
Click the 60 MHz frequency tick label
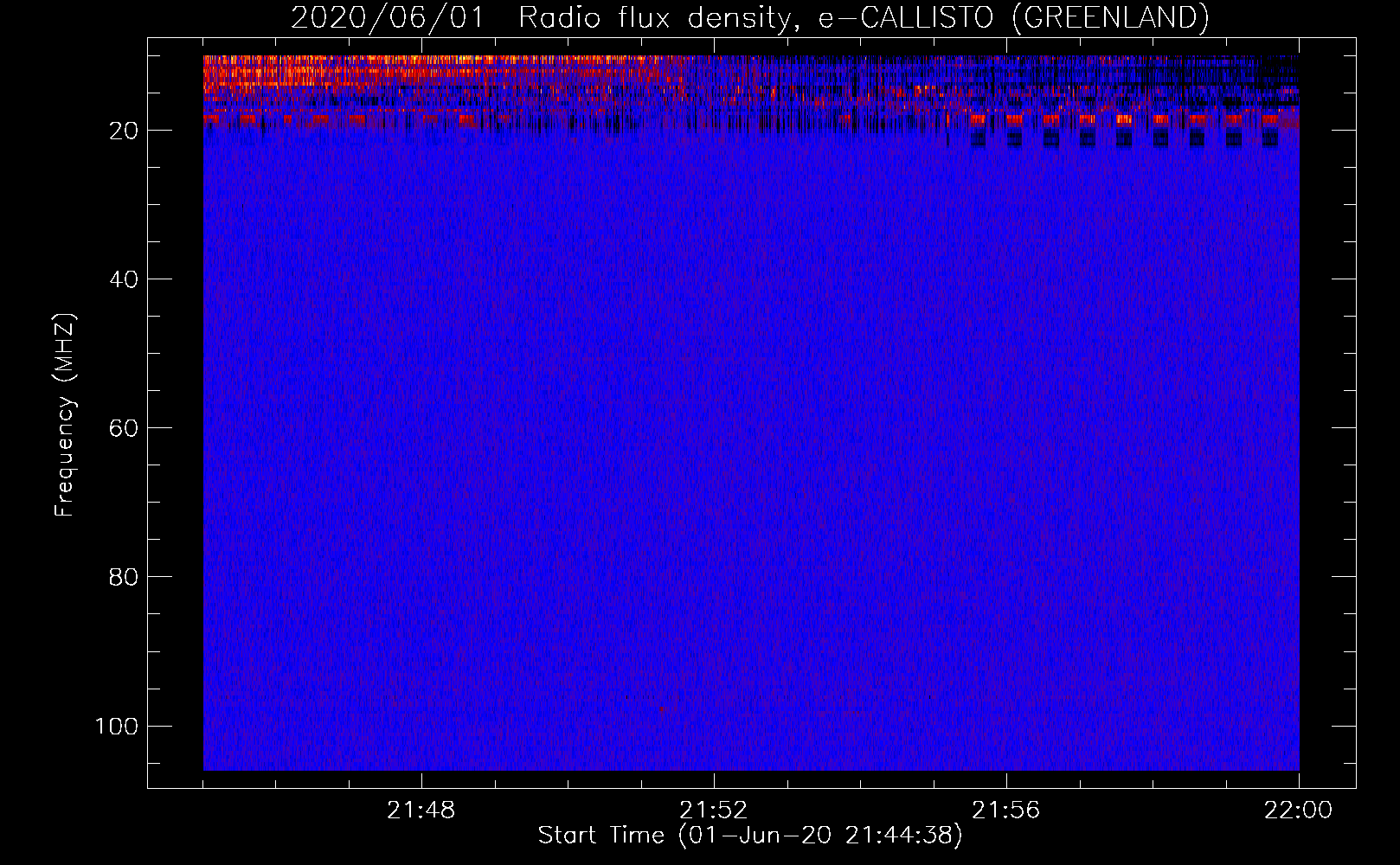pos(124,428)
